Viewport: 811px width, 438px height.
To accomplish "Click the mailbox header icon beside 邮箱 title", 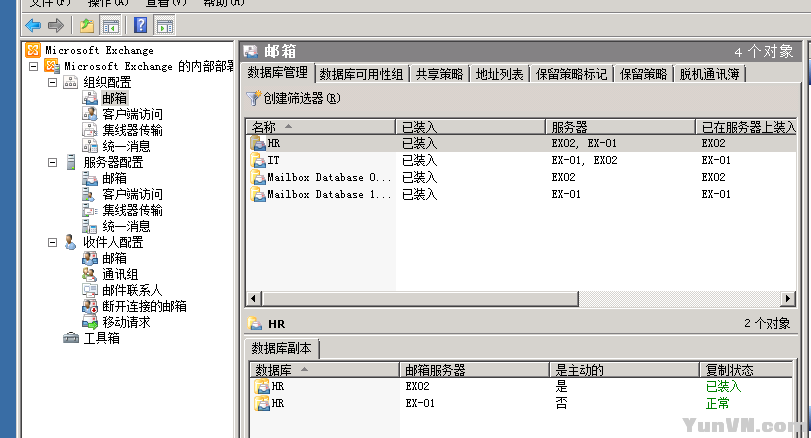I will tap(251, 51).
